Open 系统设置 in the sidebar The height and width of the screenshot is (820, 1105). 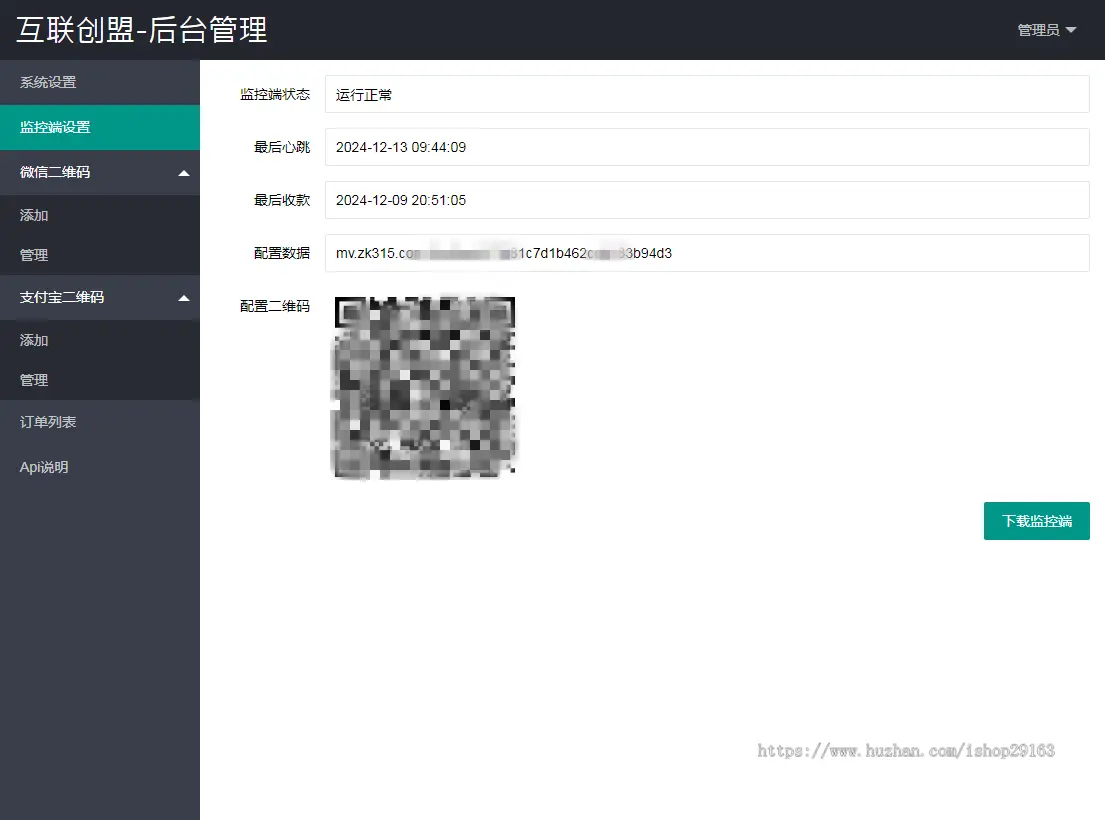point(100,82)
